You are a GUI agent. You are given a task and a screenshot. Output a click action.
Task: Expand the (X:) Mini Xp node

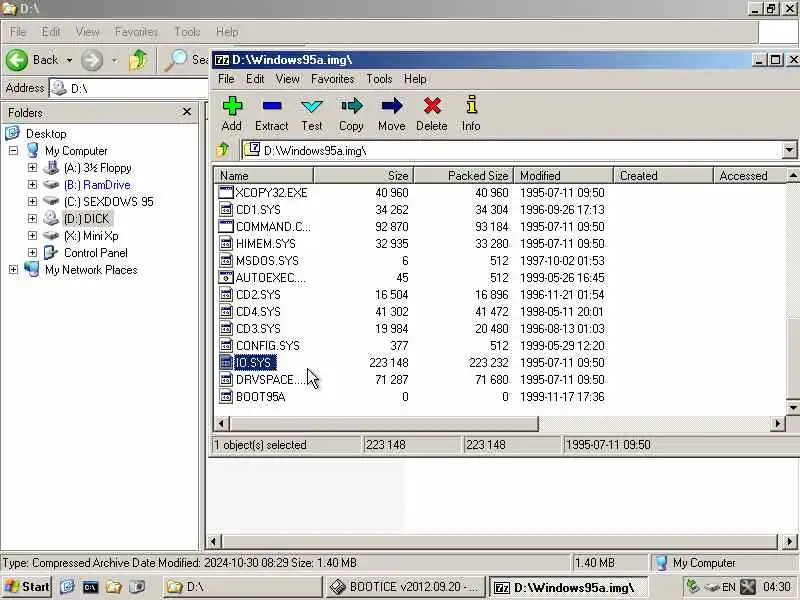click(x=32, y=235)
